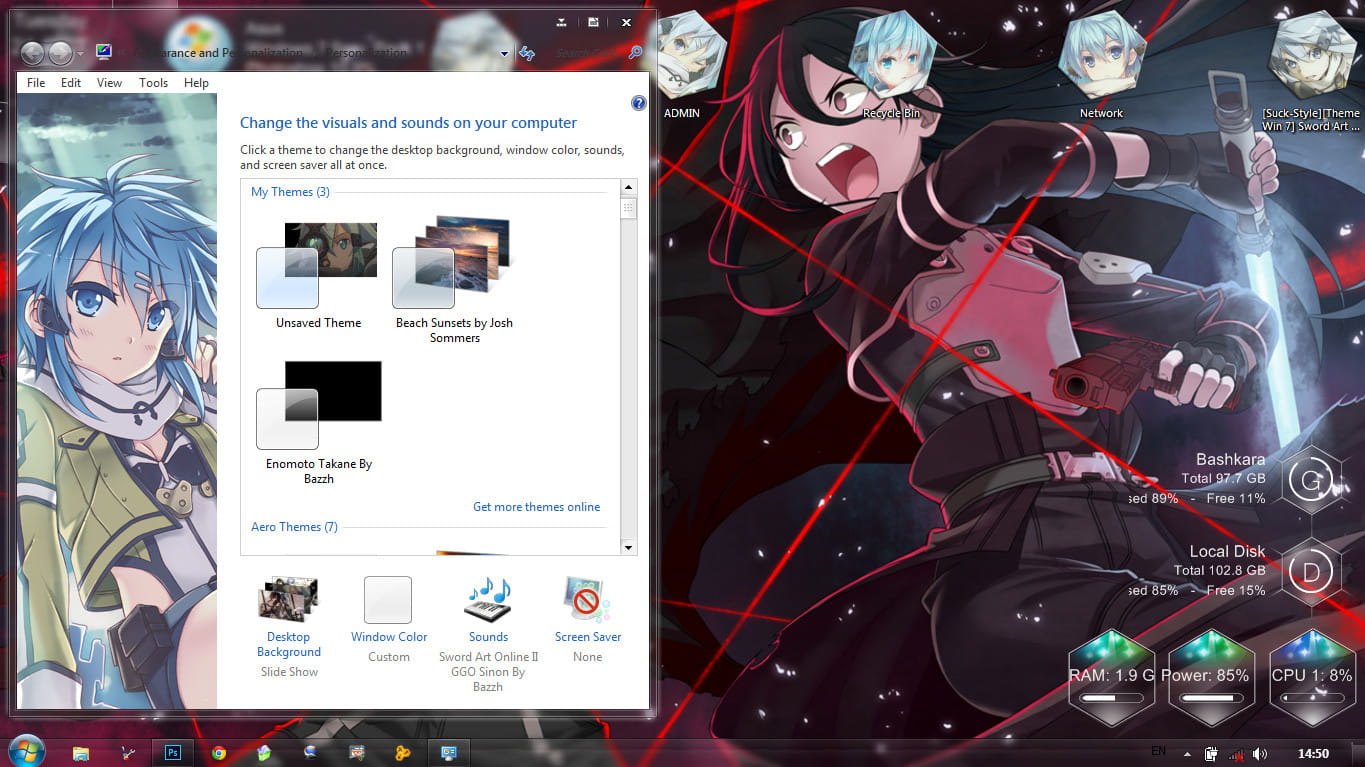Open the View menu

(x=108, y=82)
